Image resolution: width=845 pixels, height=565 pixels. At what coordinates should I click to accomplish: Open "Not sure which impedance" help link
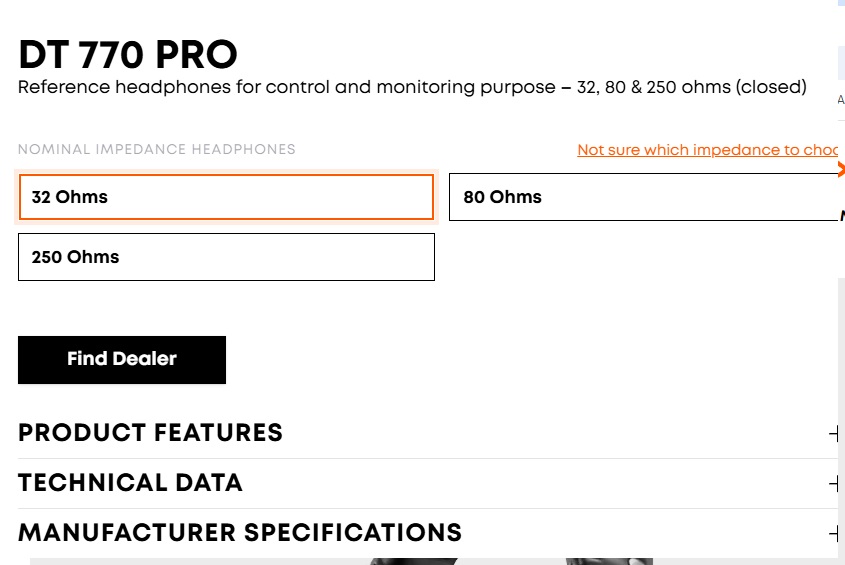(707, 150)
